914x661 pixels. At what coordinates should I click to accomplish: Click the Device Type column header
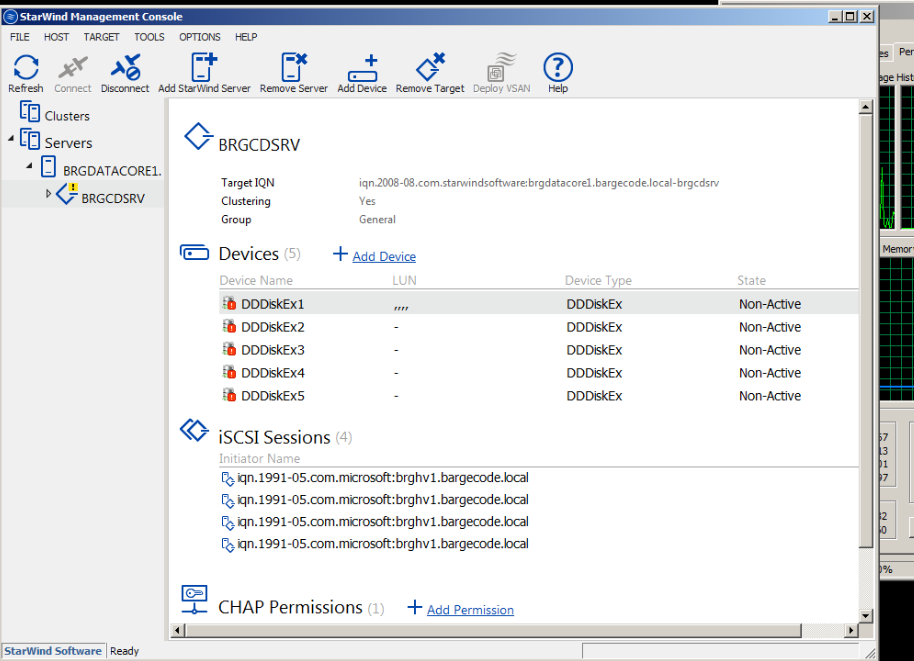598,280
